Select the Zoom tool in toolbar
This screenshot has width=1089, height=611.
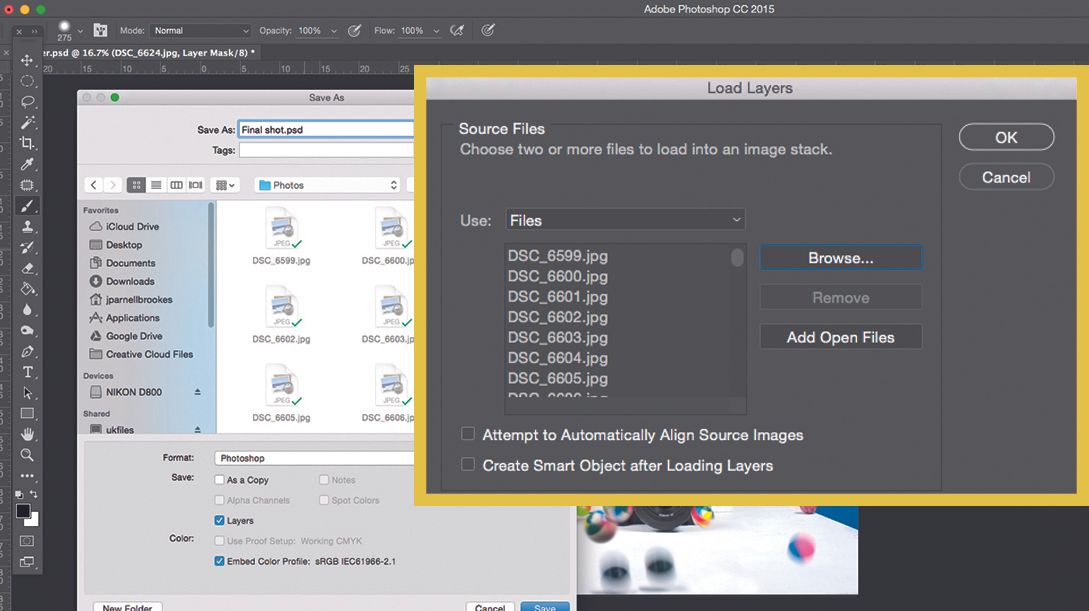pyautogui.click(x=28, y=455)
